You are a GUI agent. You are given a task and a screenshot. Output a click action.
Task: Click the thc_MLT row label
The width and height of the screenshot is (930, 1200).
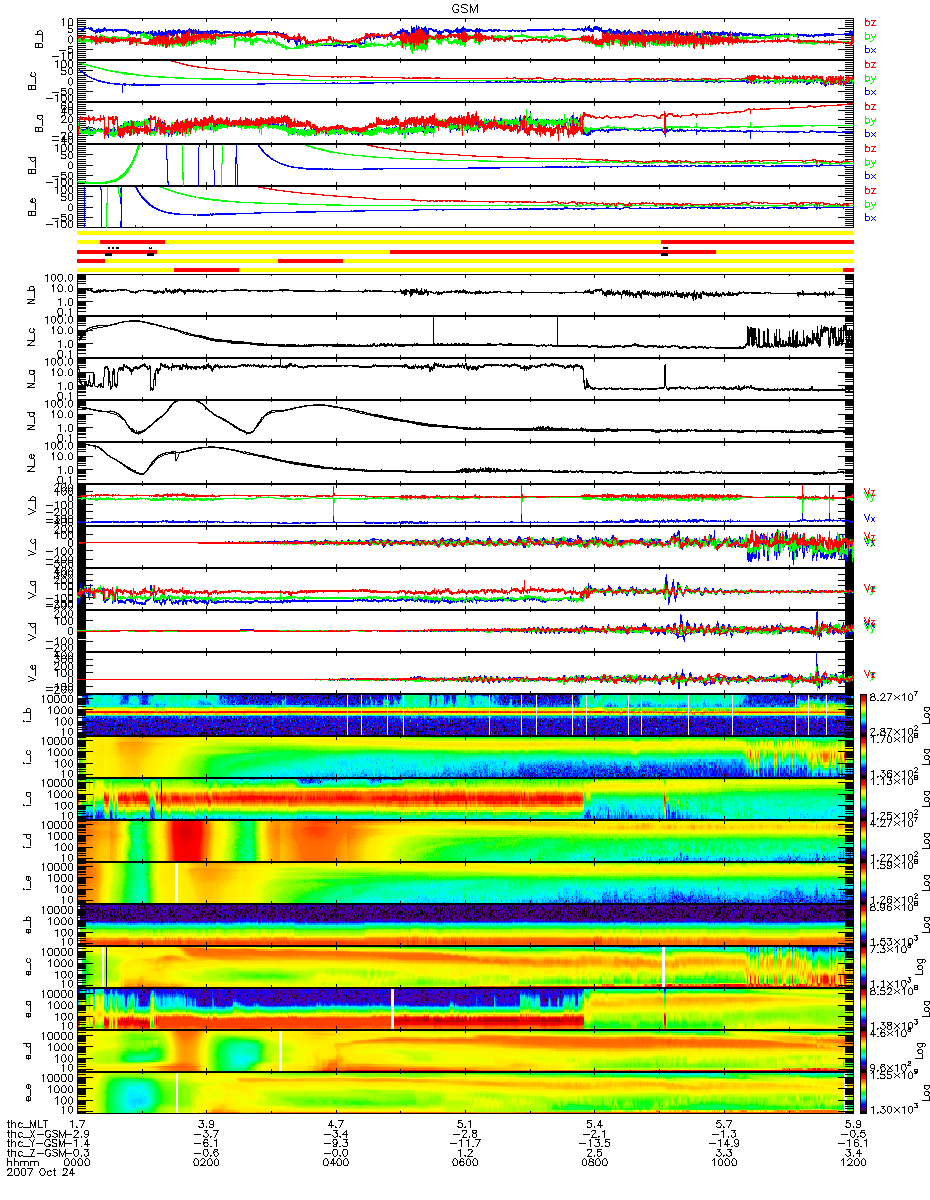click(26, 1122)
